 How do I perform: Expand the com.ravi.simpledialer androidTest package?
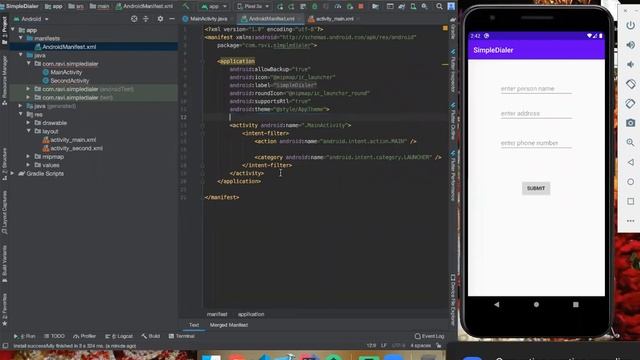[28, 89]
